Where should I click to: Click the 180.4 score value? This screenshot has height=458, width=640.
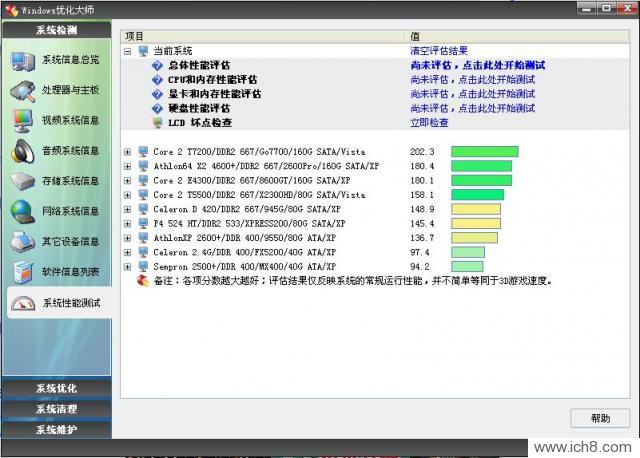(422, 166)
